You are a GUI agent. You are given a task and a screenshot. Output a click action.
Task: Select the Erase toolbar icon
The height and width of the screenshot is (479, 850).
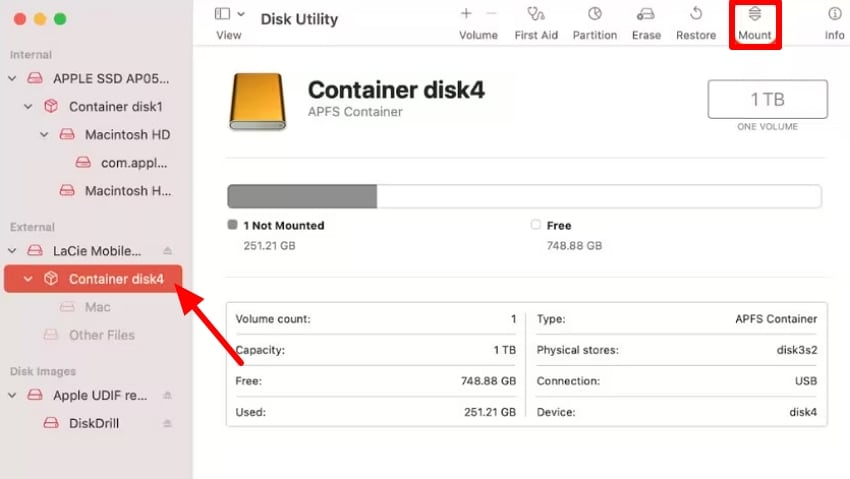coord(646,15)
